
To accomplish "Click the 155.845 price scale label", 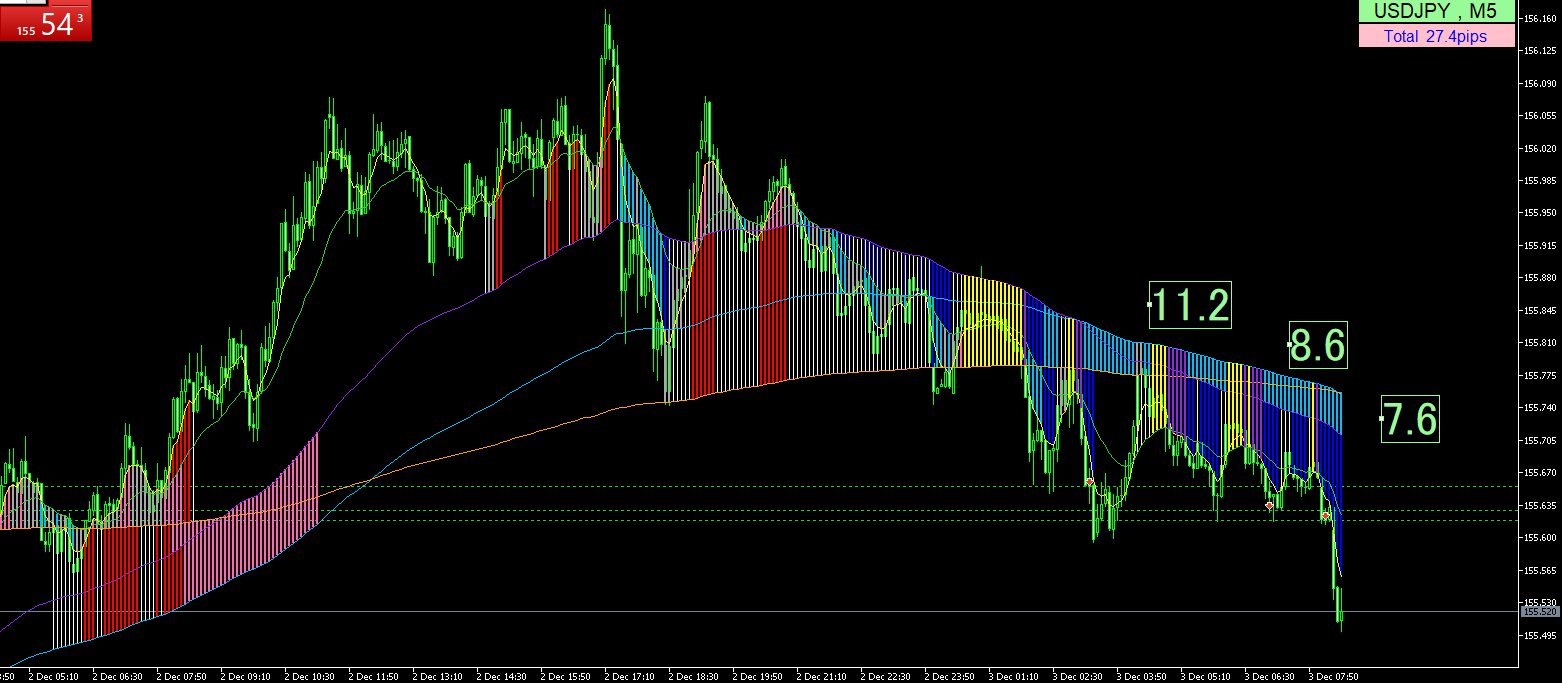I will tap(1541, 310).
